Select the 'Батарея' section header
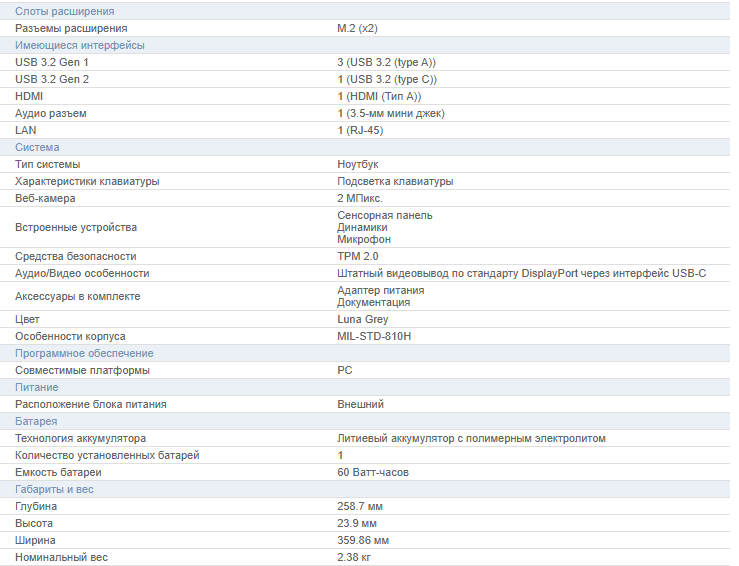 (x=36, y=421)
